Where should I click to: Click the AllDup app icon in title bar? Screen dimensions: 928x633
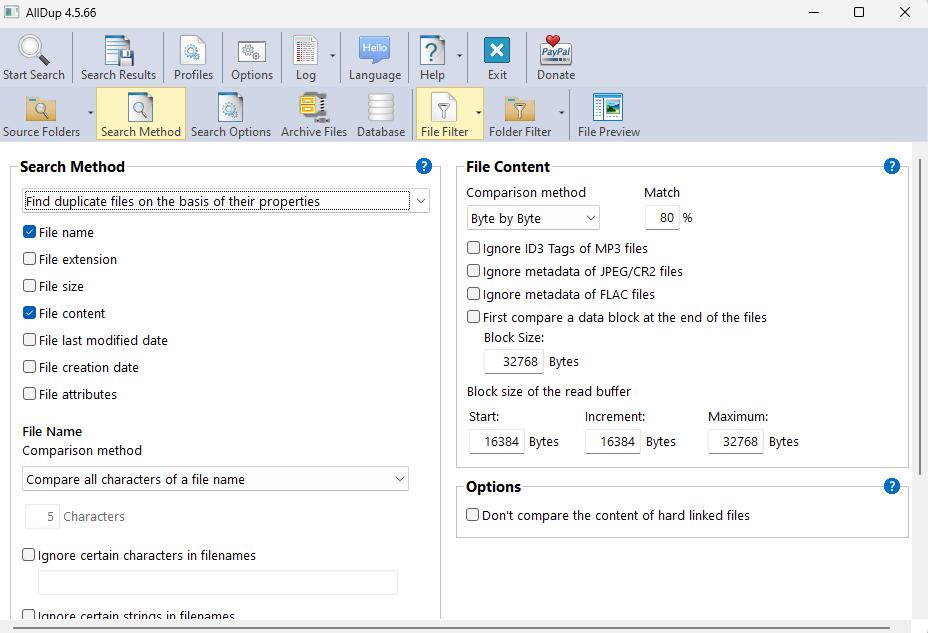click(x=12, y=12)
